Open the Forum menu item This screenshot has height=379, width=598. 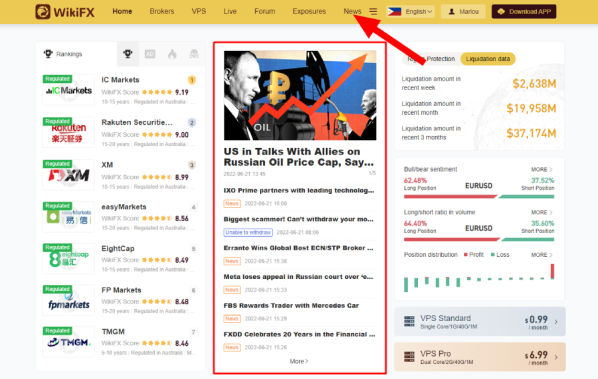tap(265, 11)
